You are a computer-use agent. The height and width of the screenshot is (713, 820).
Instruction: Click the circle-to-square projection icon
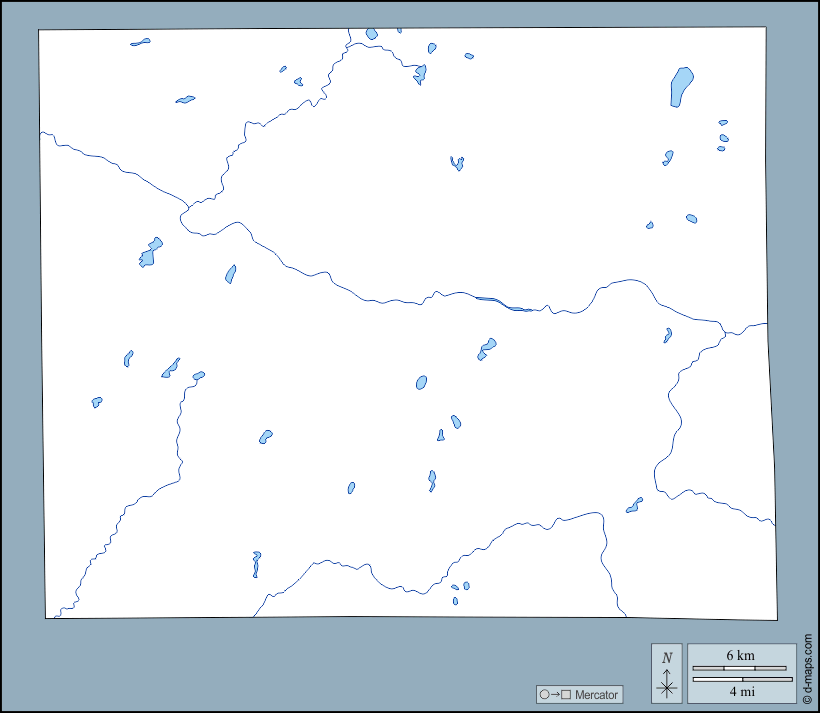555,695
